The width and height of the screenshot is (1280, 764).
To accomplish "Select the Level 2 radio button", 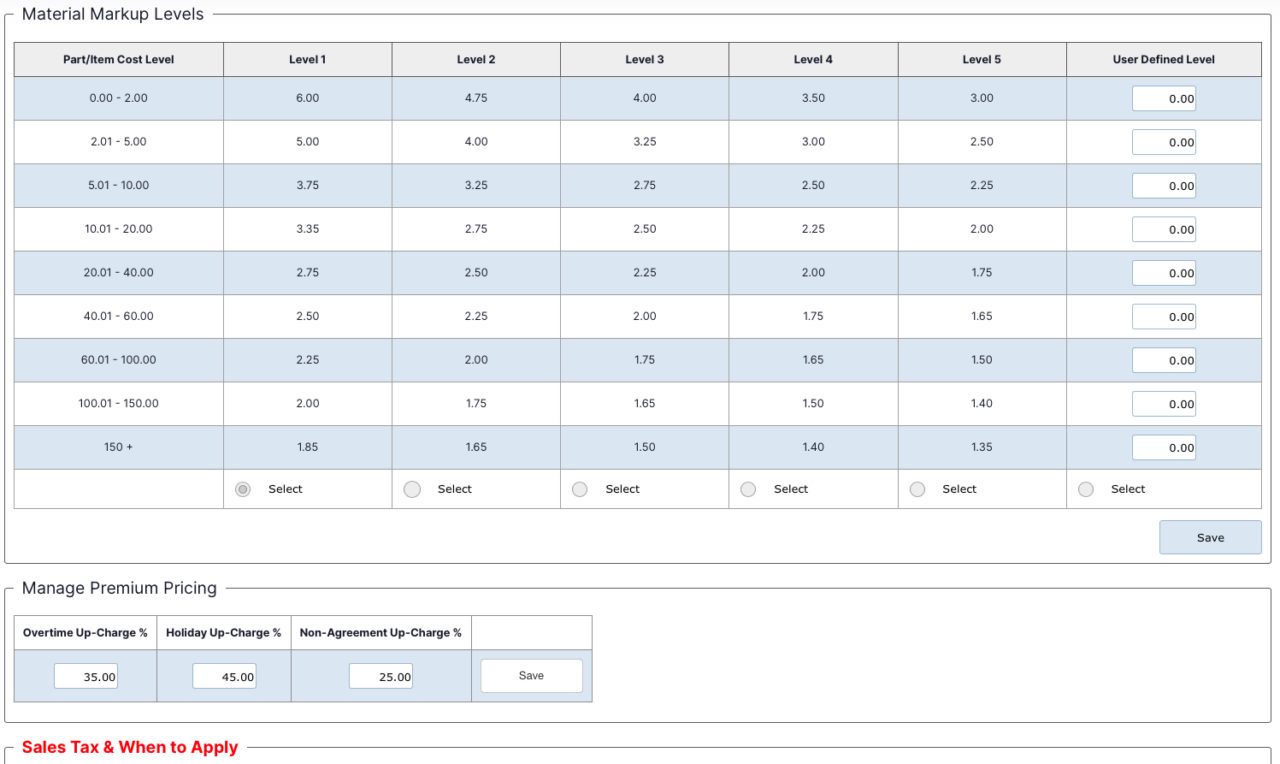I will pyautogui.click(x=412, y=489).
